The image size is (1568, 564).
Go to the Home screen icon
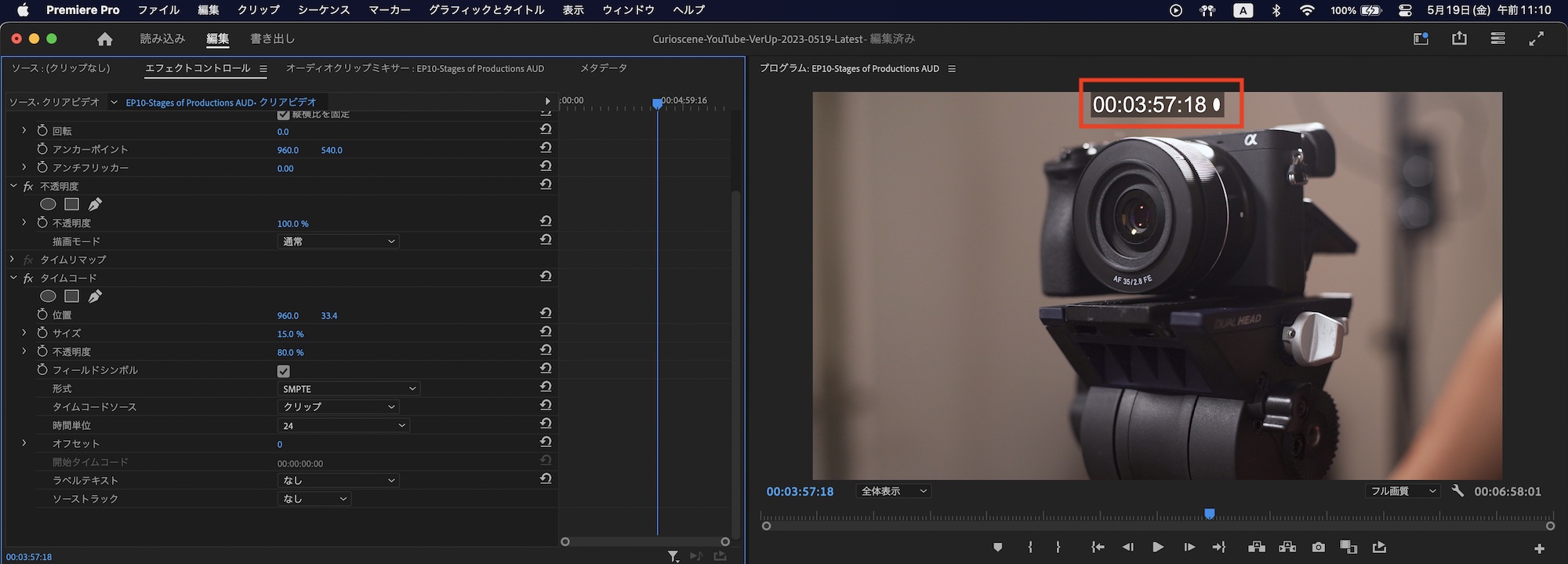click(x=105, y=39)
